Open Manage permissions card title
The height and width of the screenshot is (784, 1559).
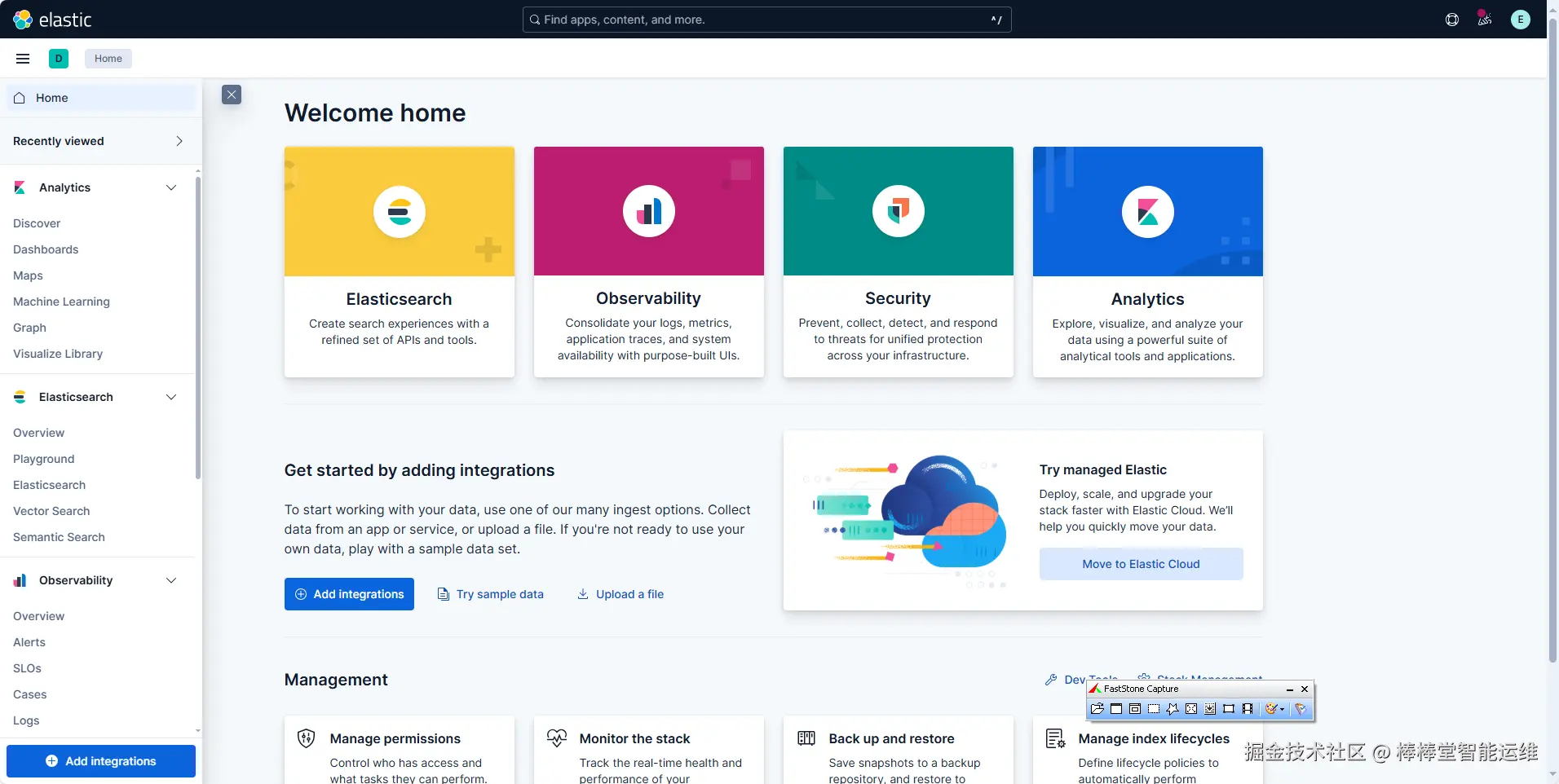coord(395,738)
